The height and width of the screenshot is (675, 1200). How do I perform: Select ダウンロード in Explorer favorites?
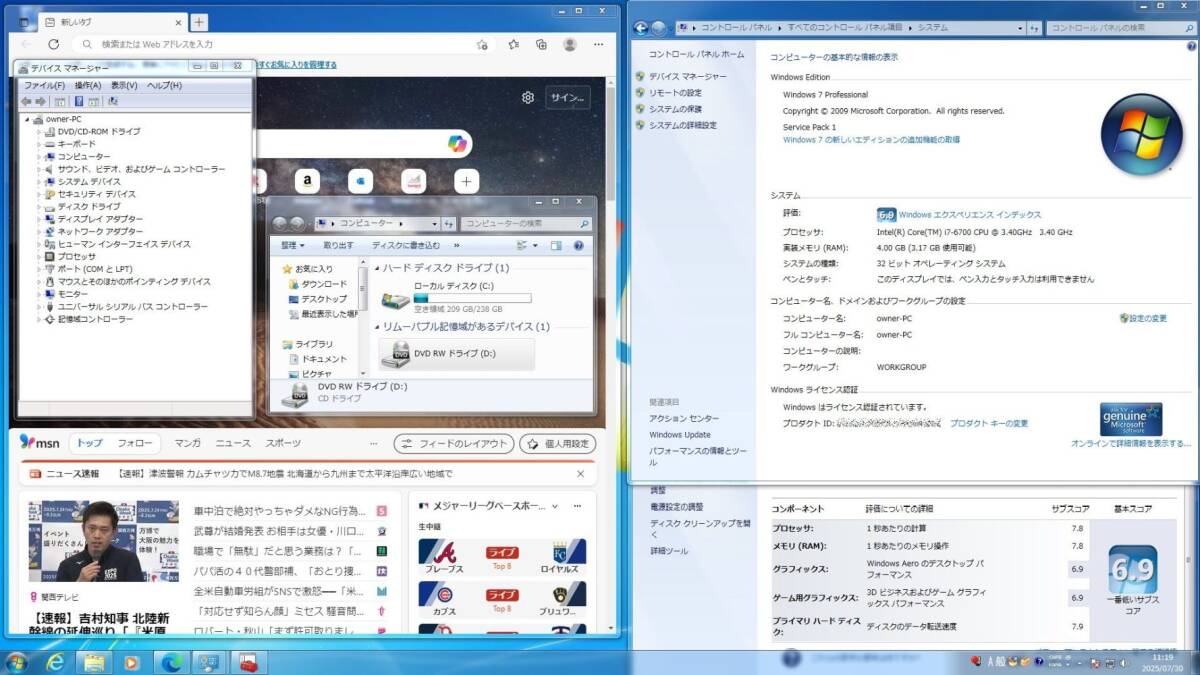coord(324,284)
